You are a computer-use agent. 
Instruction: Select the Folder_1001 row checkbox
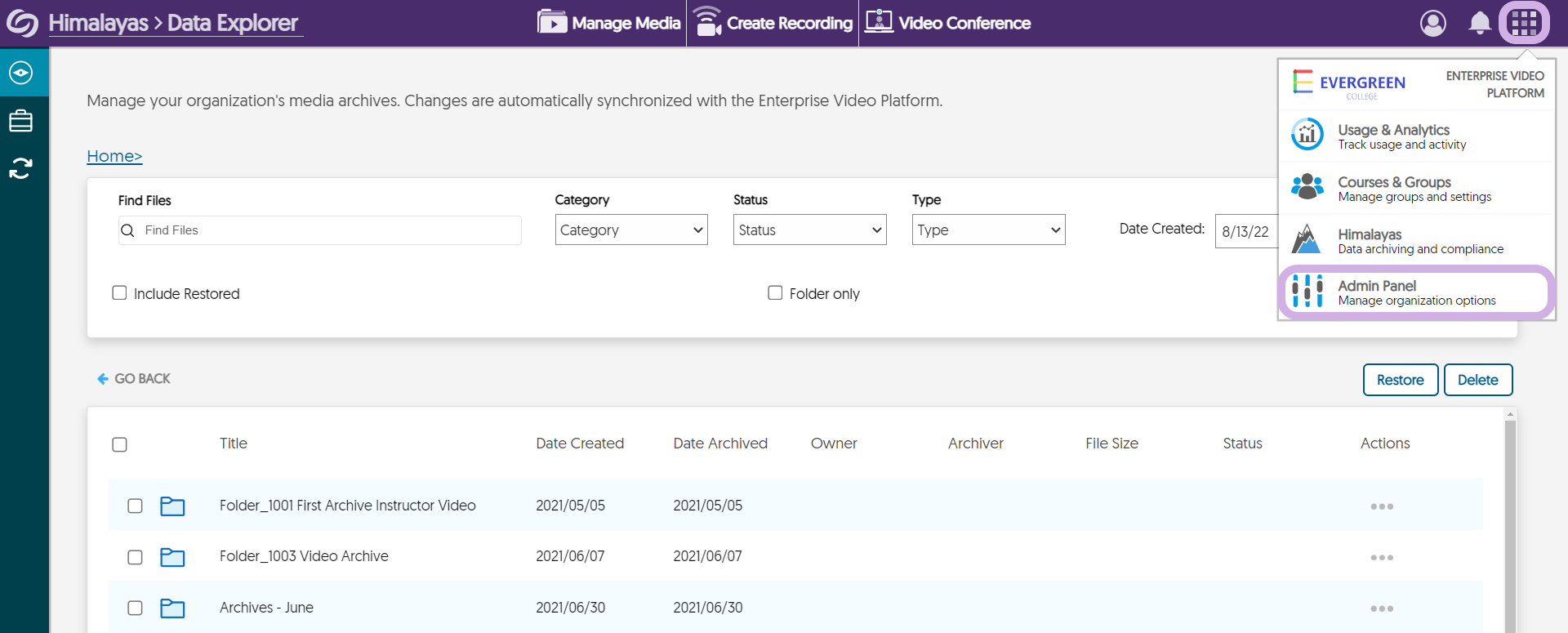click(136, 506)
